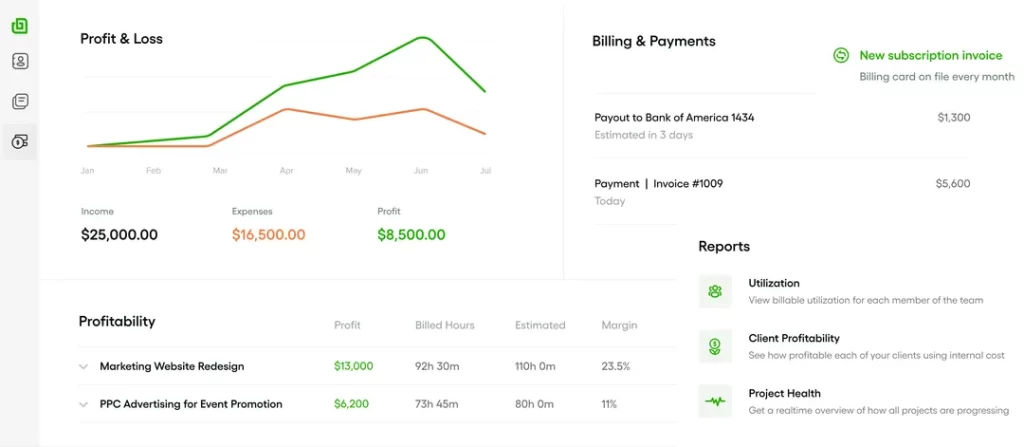
Task: Open the notes sidebar icon
Action: (x=20, y=102)
